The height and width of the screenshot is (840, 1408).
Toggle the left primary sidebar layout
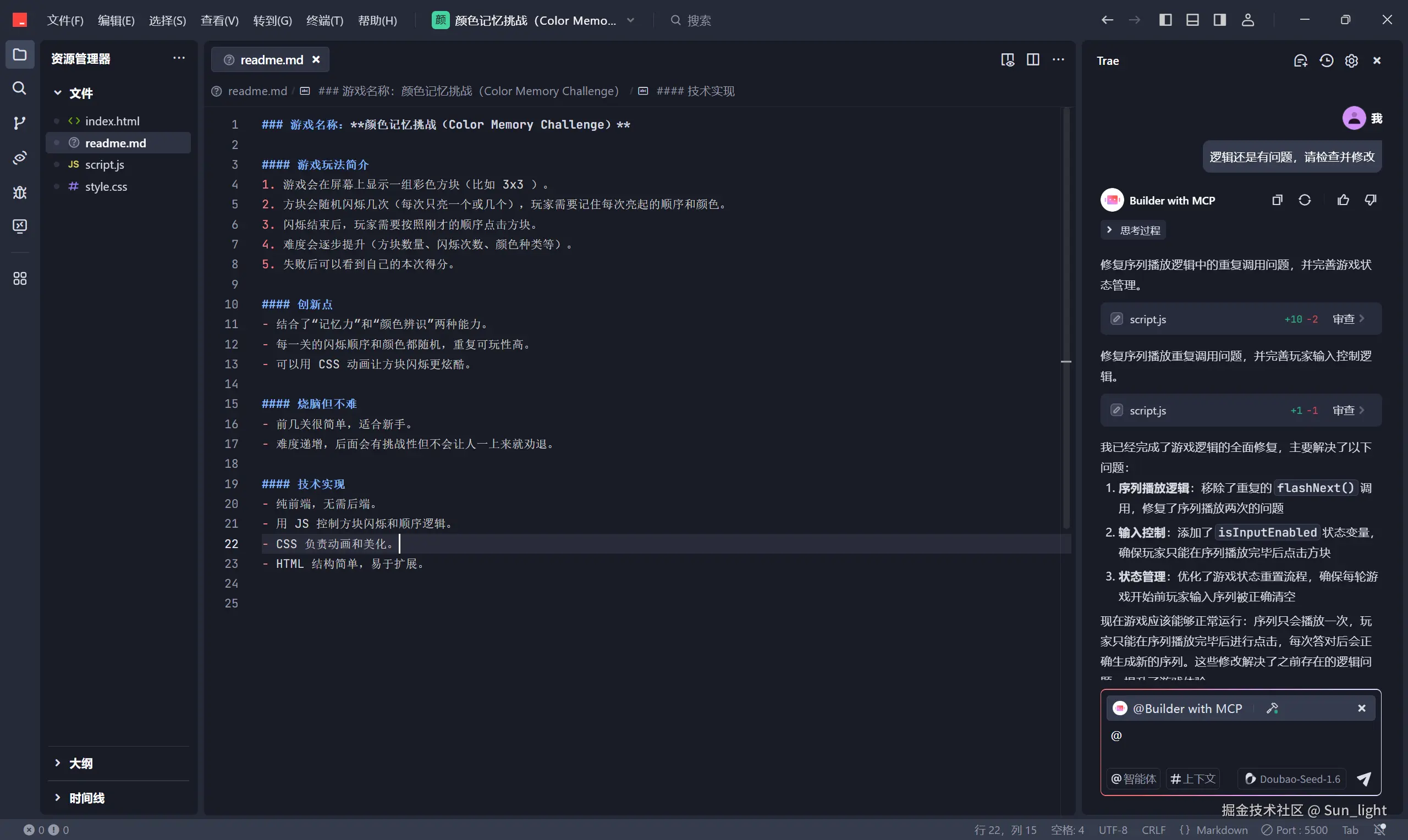tap(1165, 20)
